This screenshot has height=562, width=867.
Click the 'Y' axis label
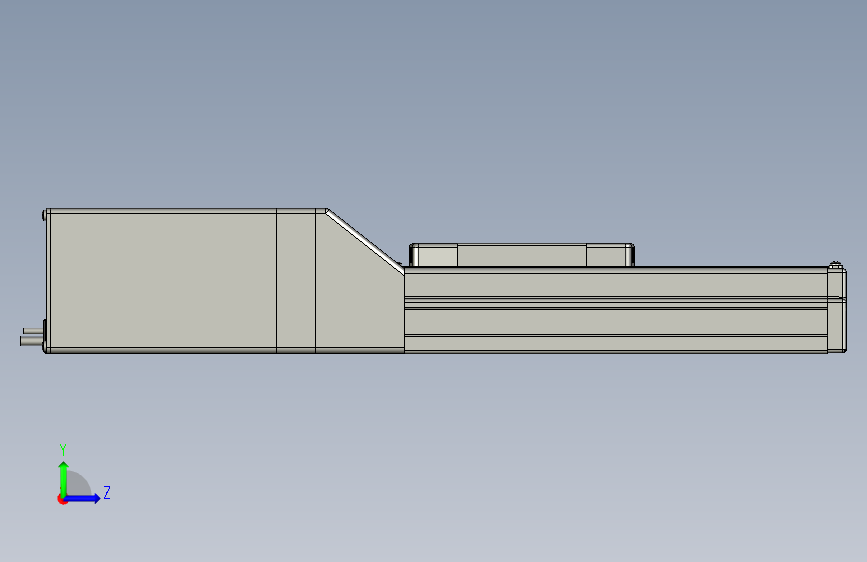(x=63, y=450)
